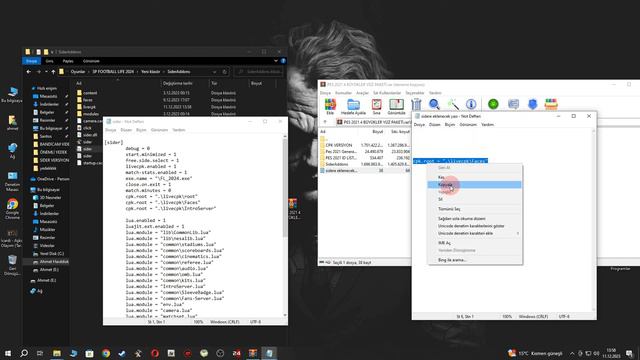640x360 pixels.
Task: Select the content folder in File Explorer
Action: 90,93
